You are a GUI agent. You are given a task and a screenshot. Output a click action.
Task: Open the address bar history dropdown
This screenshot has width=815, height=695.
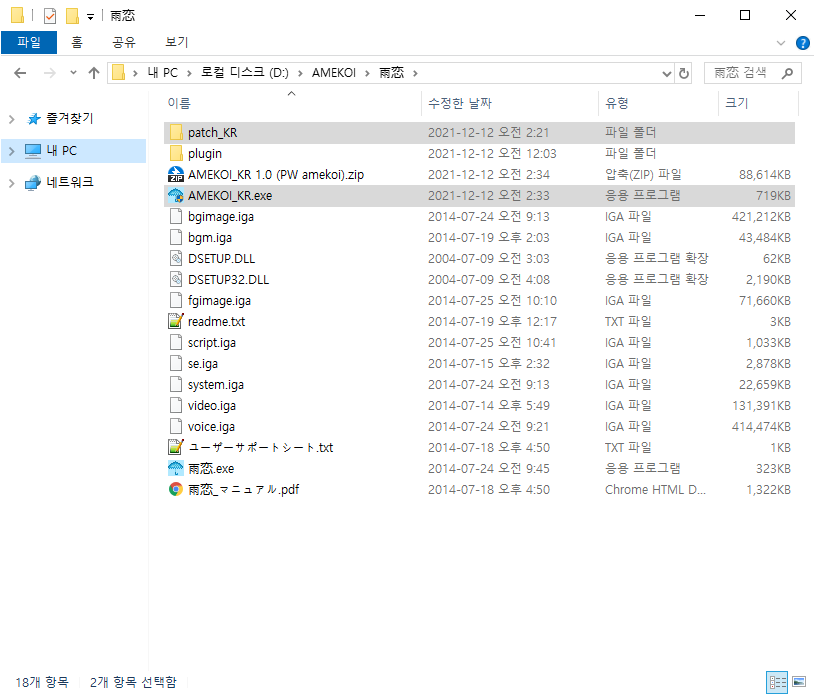667,74
